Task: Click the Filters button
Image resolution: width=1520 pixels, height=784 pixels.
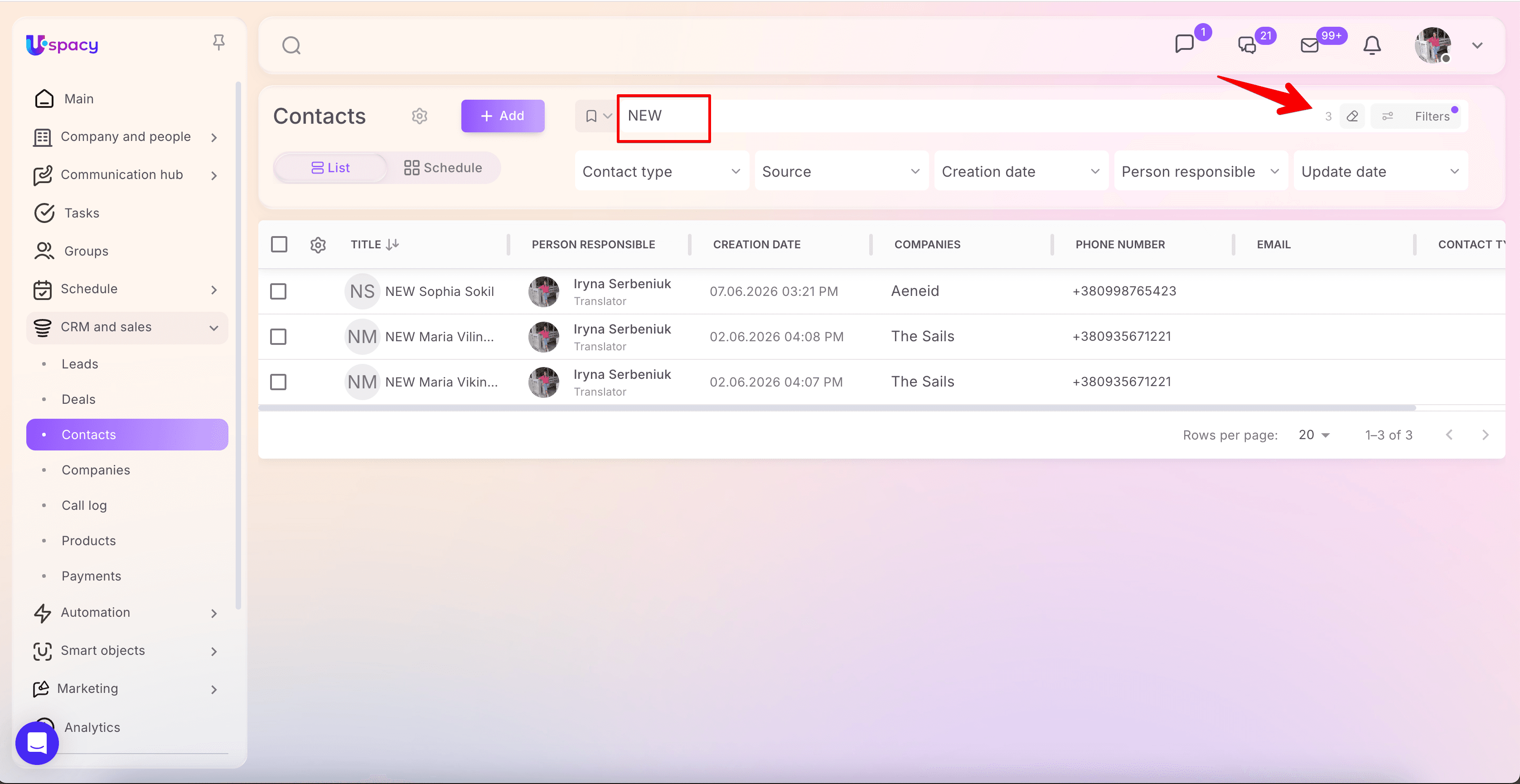Action: coord(1417,116)
